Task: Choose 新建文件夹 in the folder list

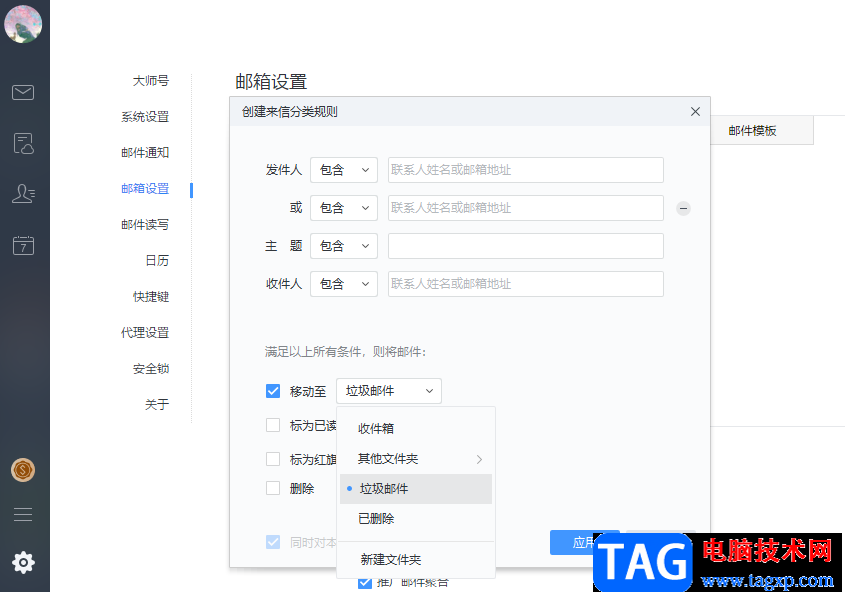Action: [x=416, y=560]
